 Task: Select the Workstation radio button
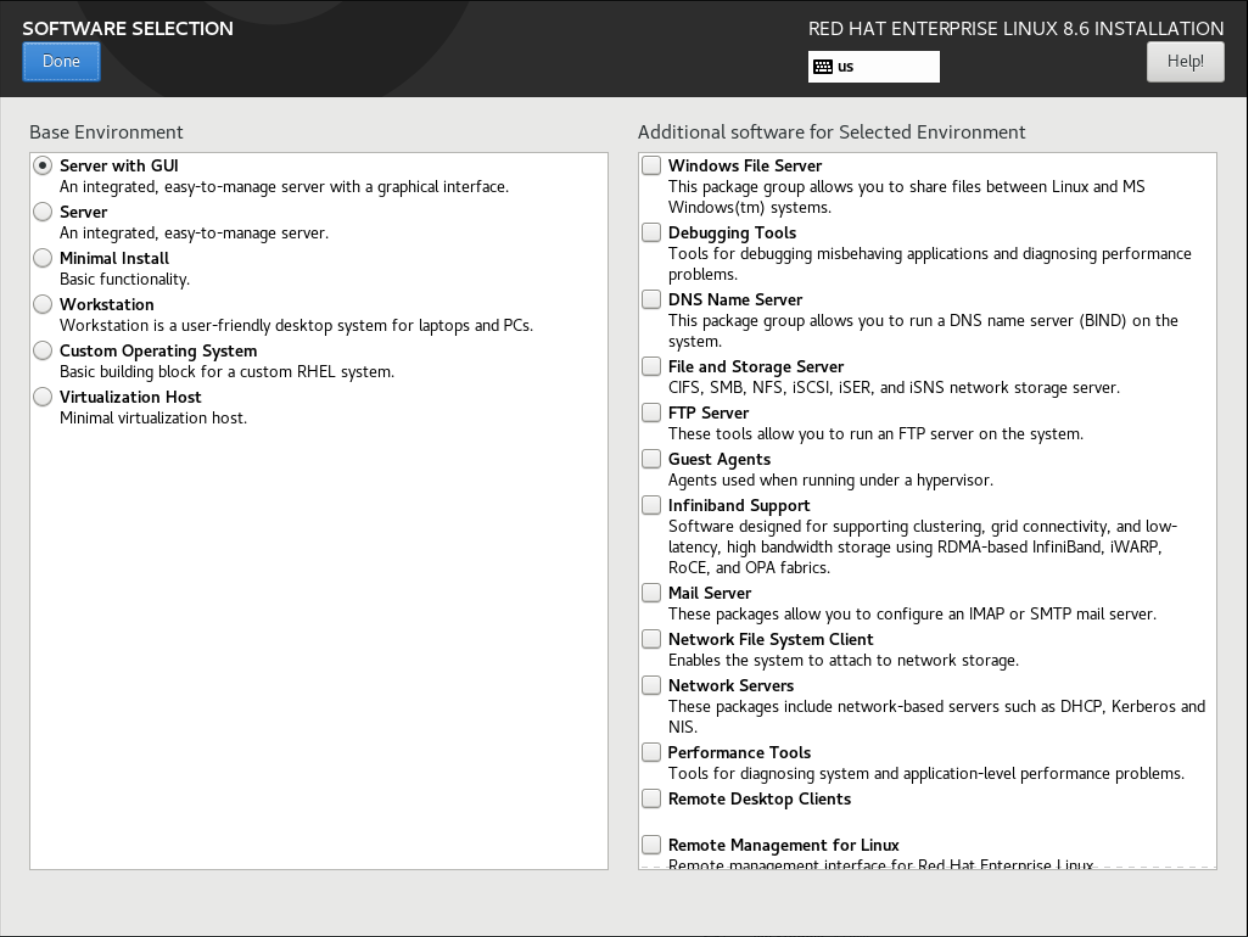pyautogui.click(x=42, y=304)
